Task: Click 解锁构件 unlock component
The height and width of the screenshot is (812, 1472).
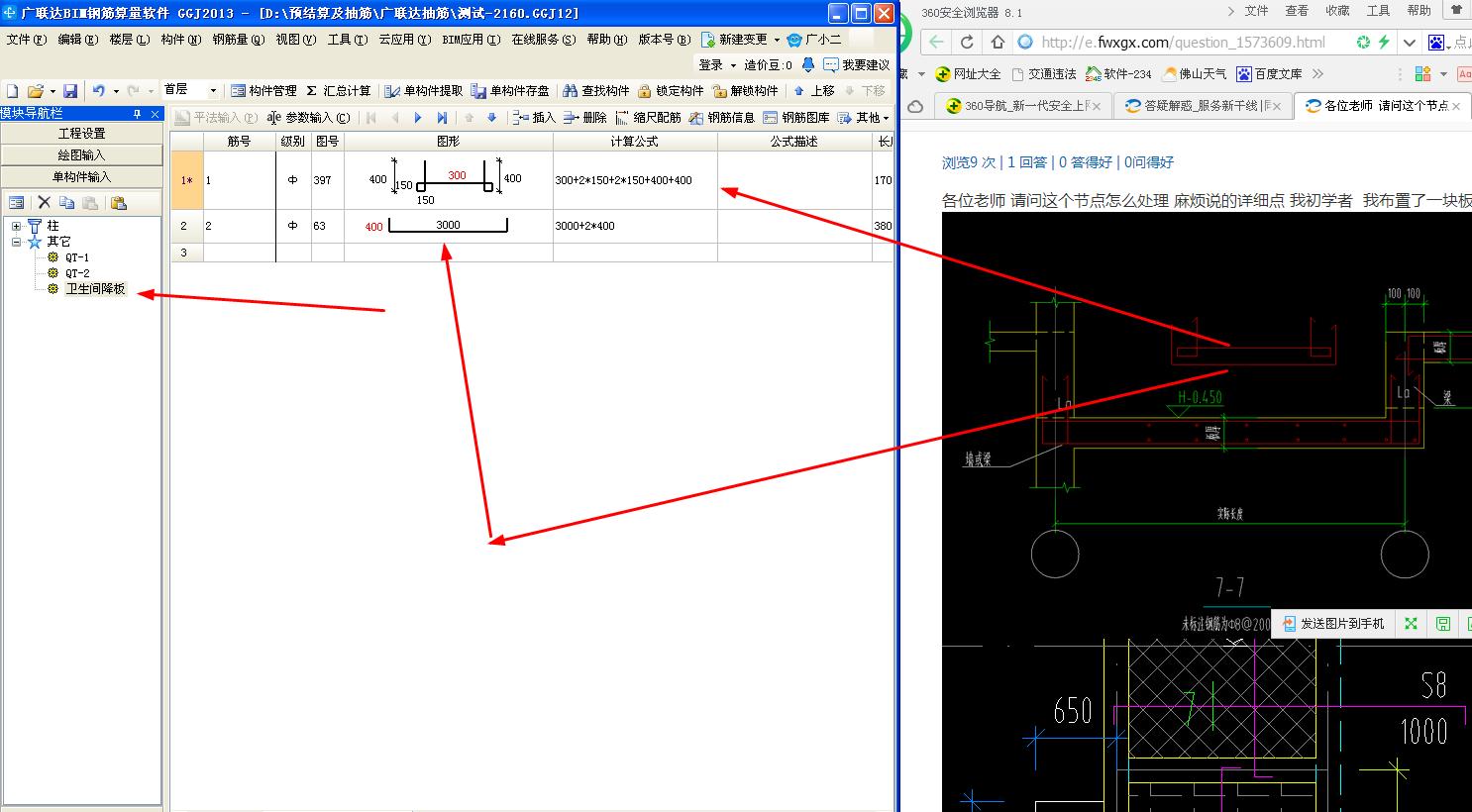Action: (745, 90)
